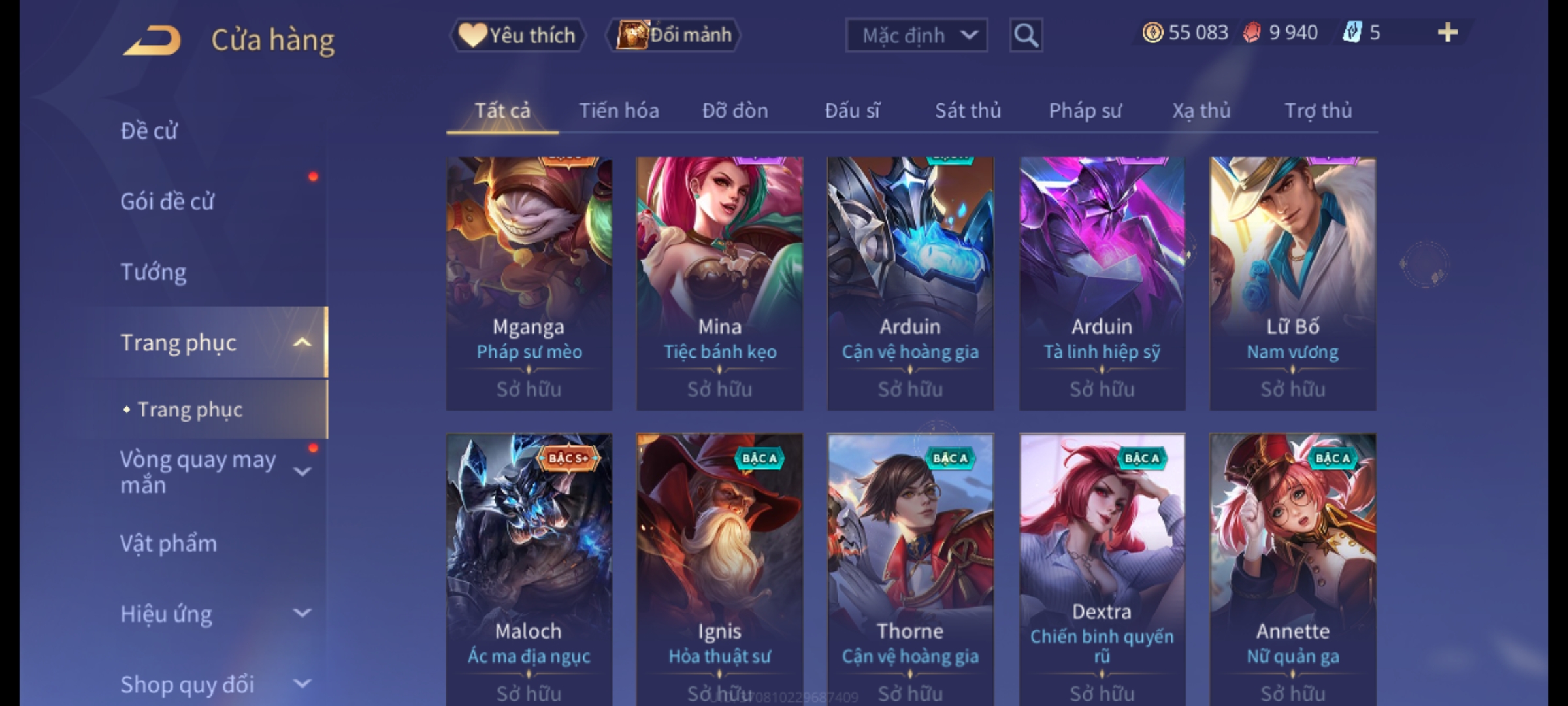
Task: Expand the Hiệu ứng sidebar section
Action: [x=302, y=613]
